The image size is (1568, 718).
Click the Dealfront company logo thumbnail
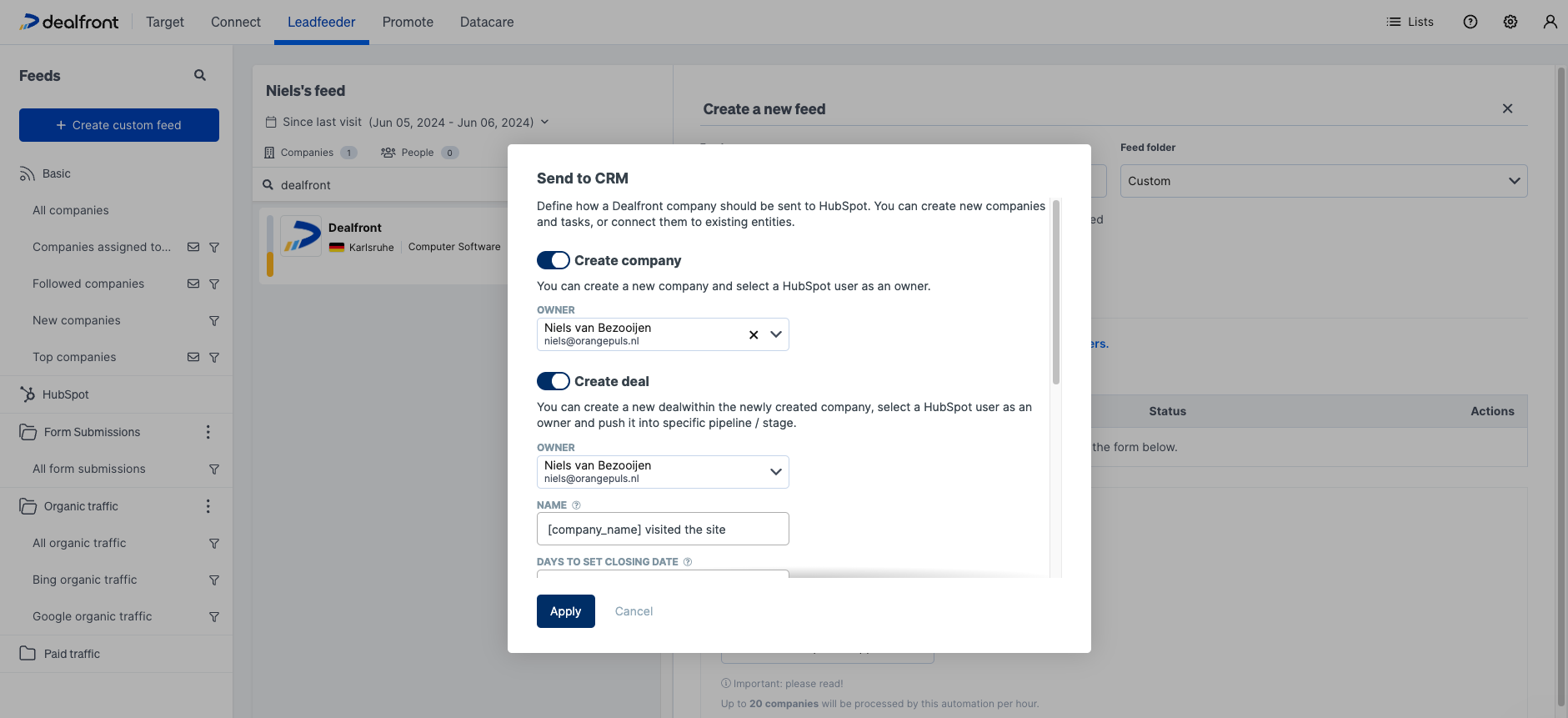tap(301, 235)
